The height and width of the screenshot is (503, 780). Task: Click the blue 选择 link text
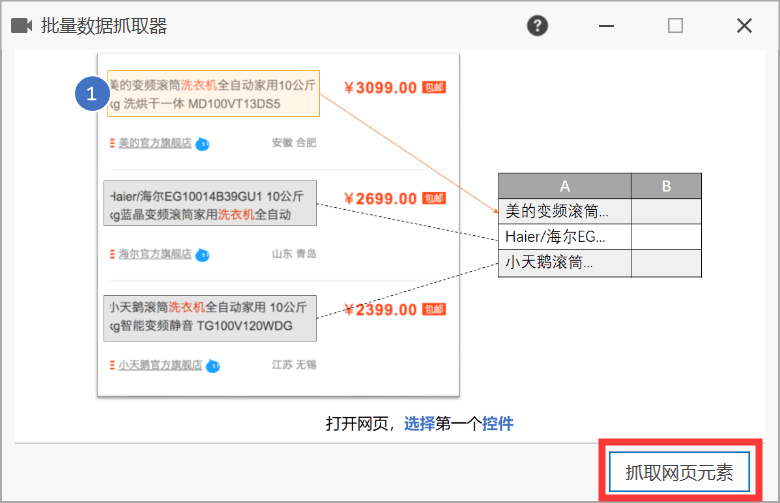coord(419,423)
